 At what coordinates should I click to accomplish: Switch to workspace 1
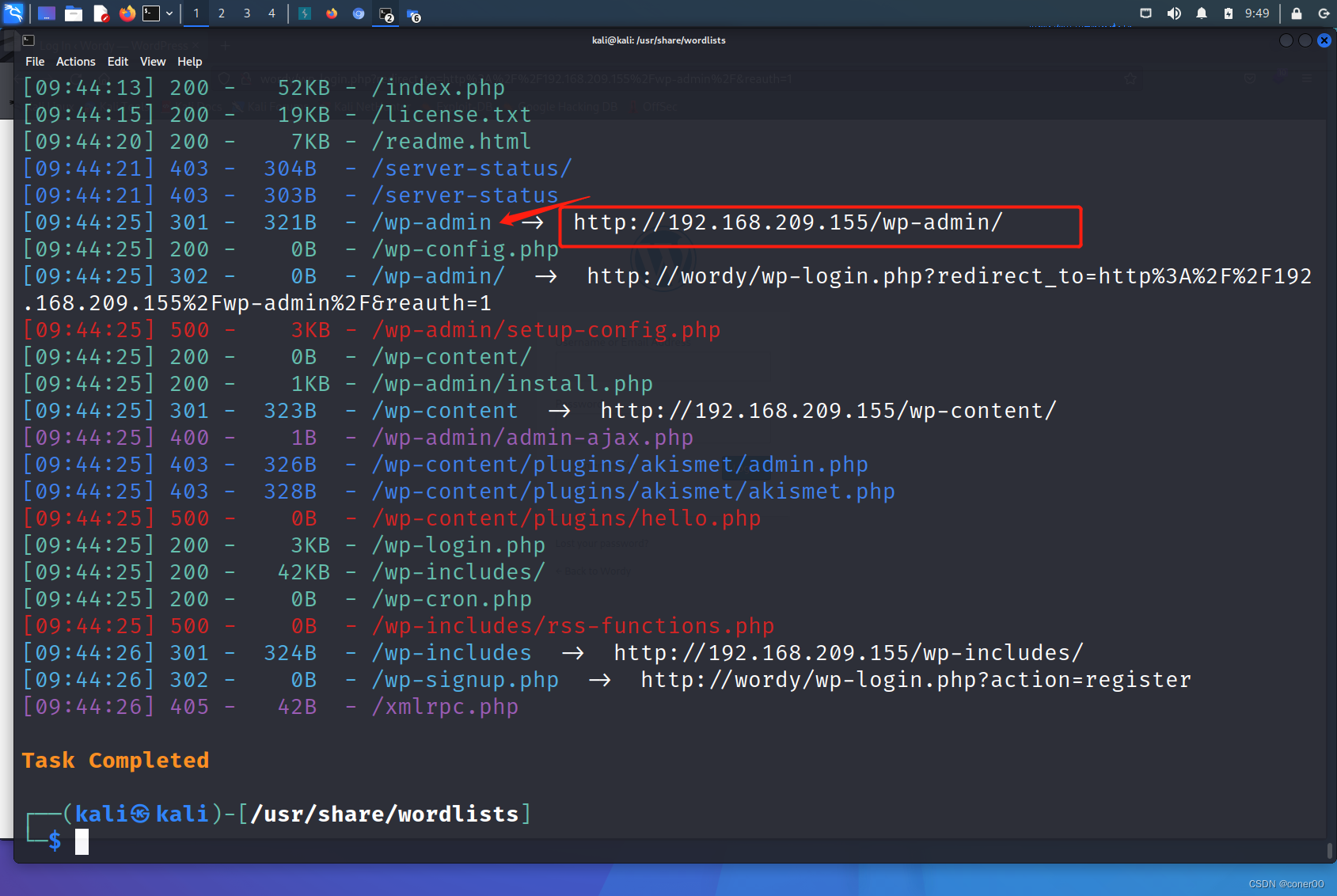(x=196, y=13)
